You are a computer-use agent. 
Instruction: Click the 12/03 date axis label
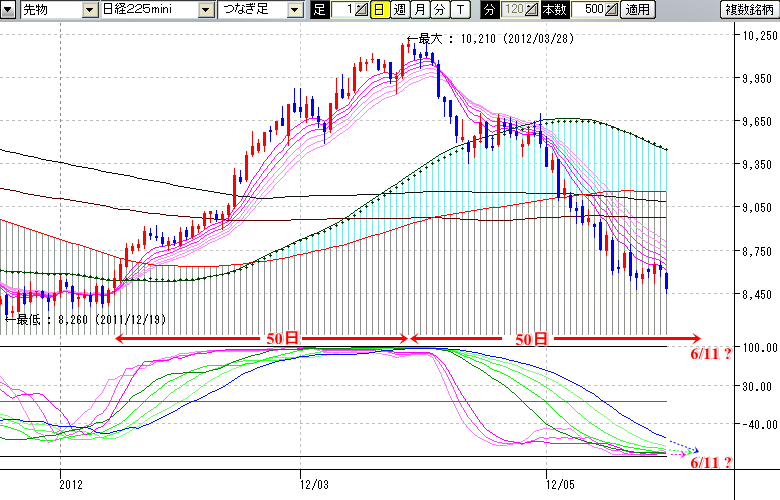[x=314, y=485]
